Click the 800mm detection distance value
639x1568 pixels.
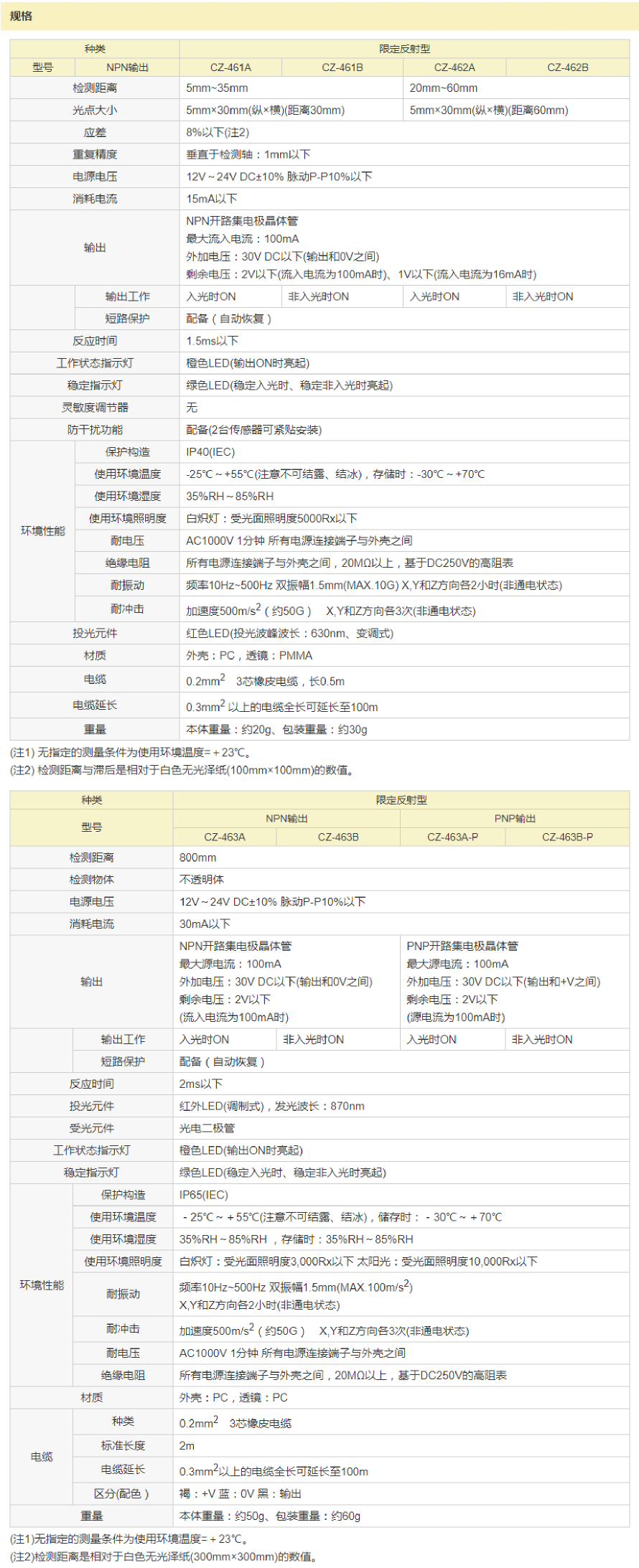tap(197, 858)
